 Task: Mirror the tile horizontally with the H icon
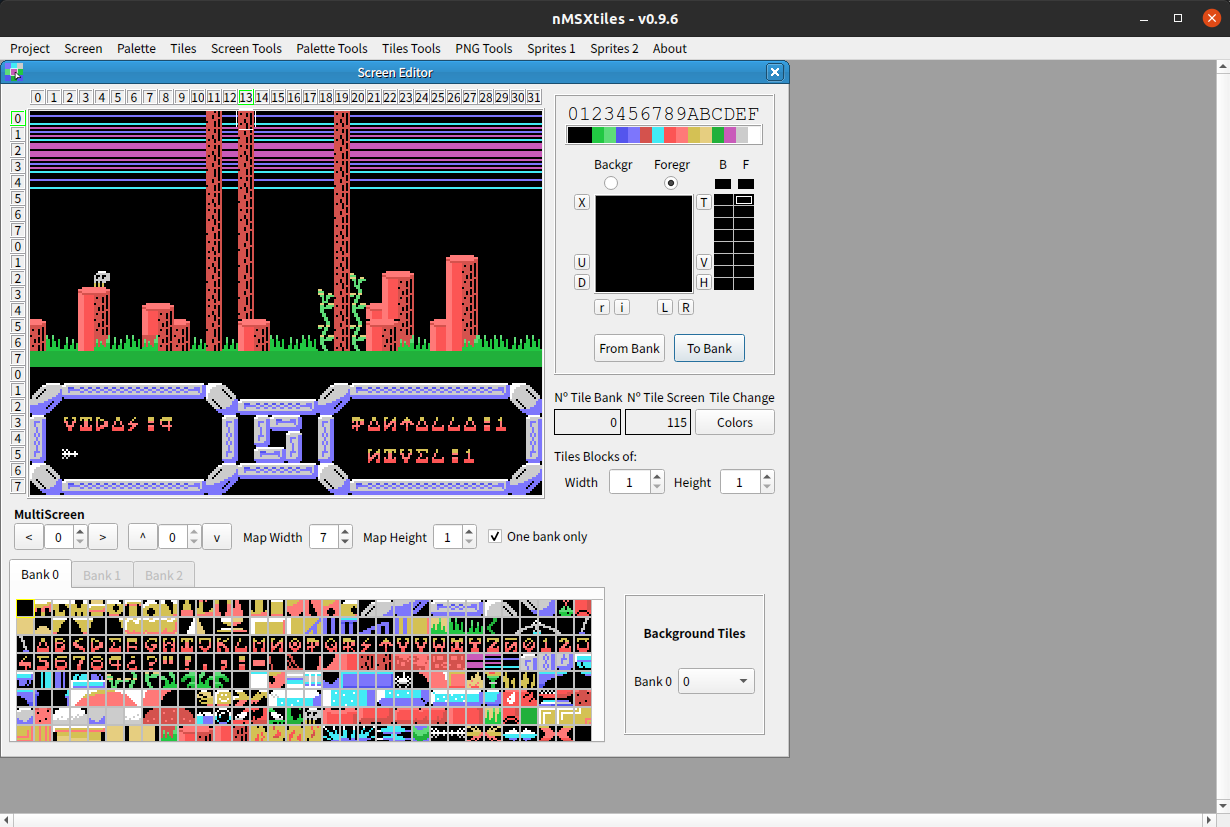coord(703,281)
